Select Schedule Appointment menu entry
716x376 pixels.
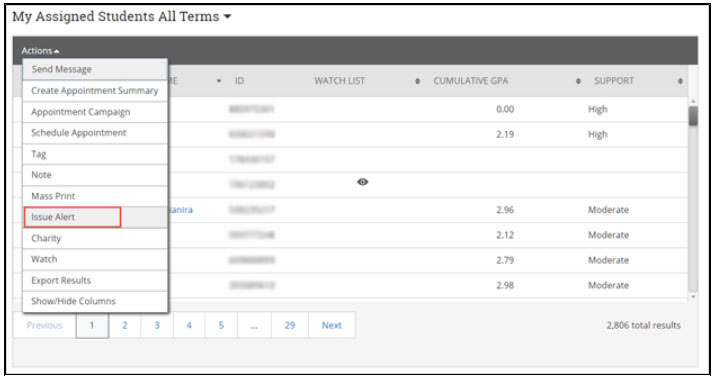click(x=95, y=133)
